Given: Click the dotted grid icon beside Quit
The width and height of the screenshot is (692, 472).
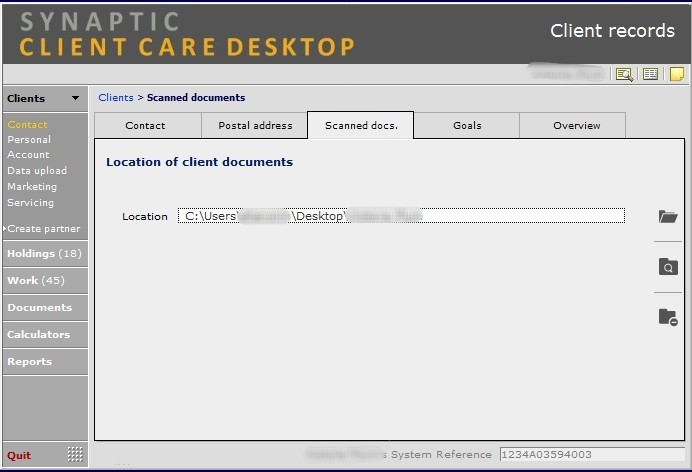Looking at the screenshot, I should [x=75, y=454].
